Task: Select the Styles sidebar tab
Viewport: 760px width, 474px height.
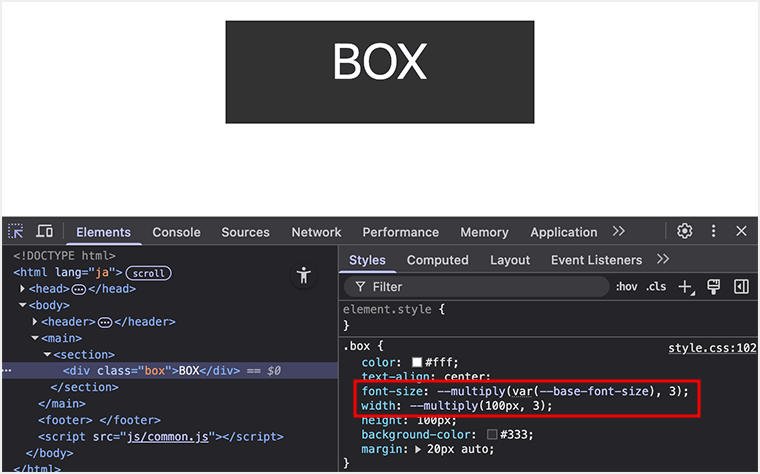Action: 367,260
